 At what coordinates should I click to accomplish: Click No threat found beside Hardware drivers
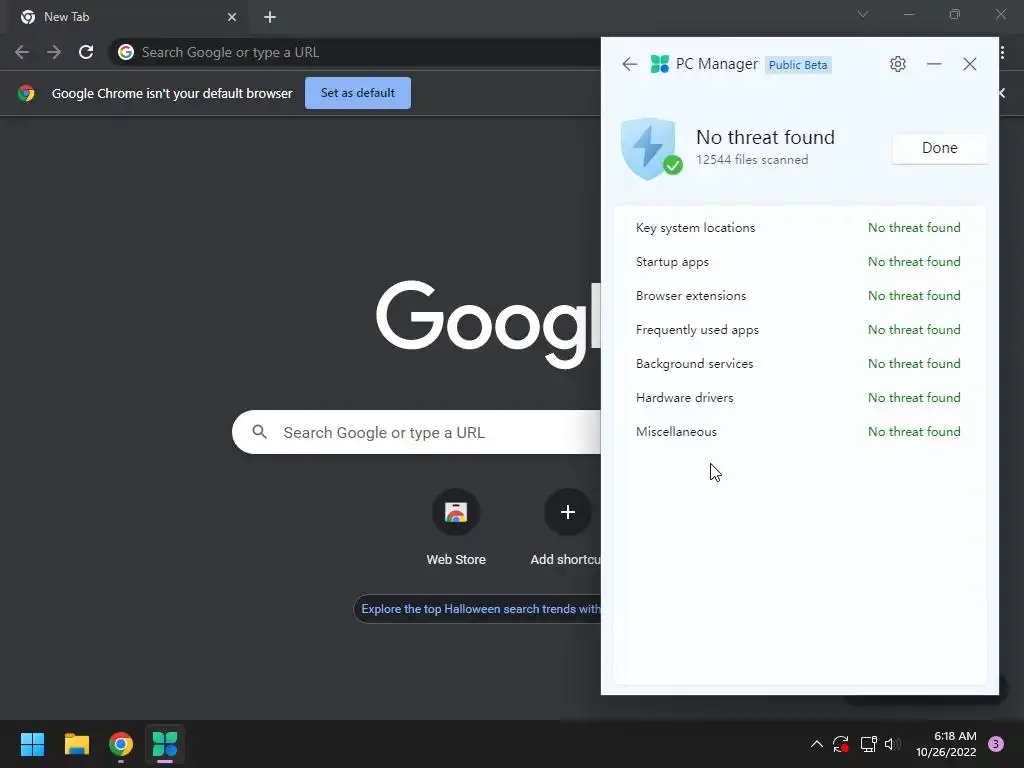(x=914, y=398)
